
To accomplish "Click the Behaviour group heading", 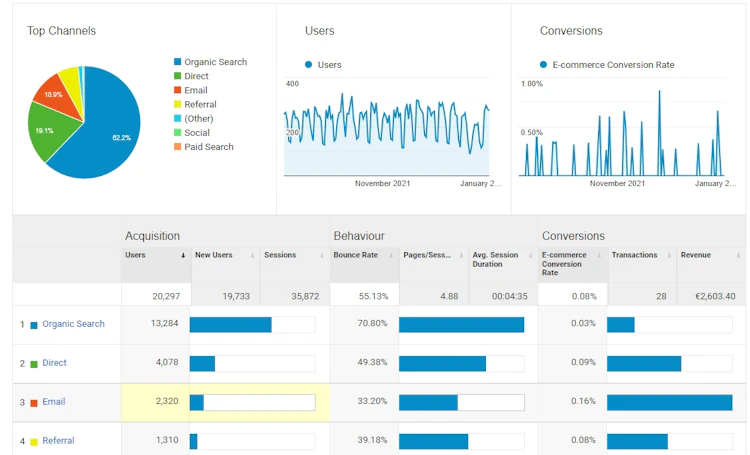I will 359,236.
